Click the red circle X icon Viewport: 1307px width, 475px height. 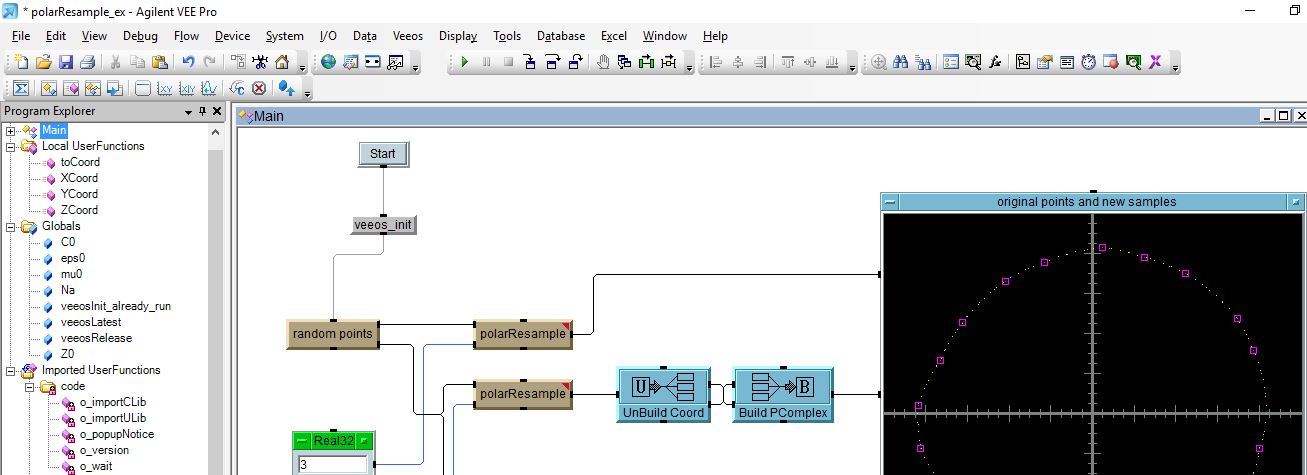259,88
